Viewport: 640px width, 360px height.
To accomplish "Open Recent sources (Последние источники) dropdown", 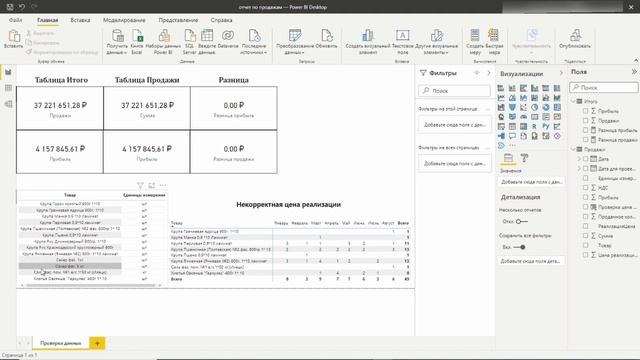I will 253,42.
